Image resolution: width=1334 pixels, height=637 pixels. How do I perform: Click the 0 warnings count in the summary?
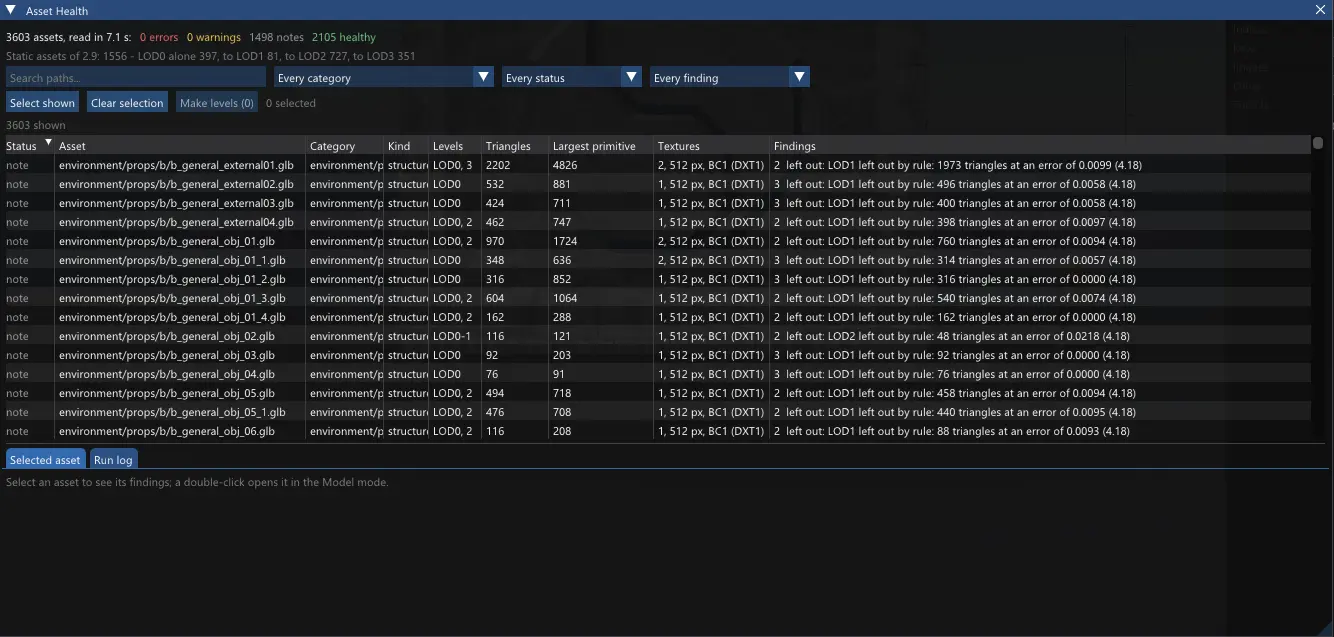[x=214, y=38]
